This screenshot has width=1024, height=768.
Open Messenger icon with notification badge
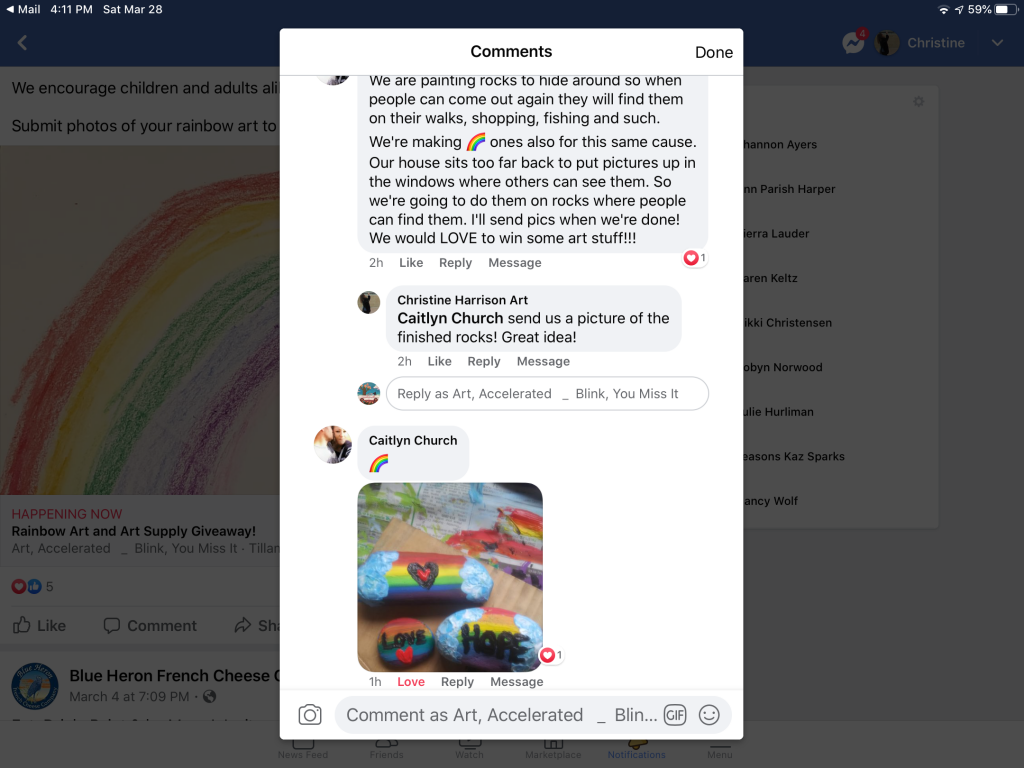pyautogui.click(x=854, y=42)
